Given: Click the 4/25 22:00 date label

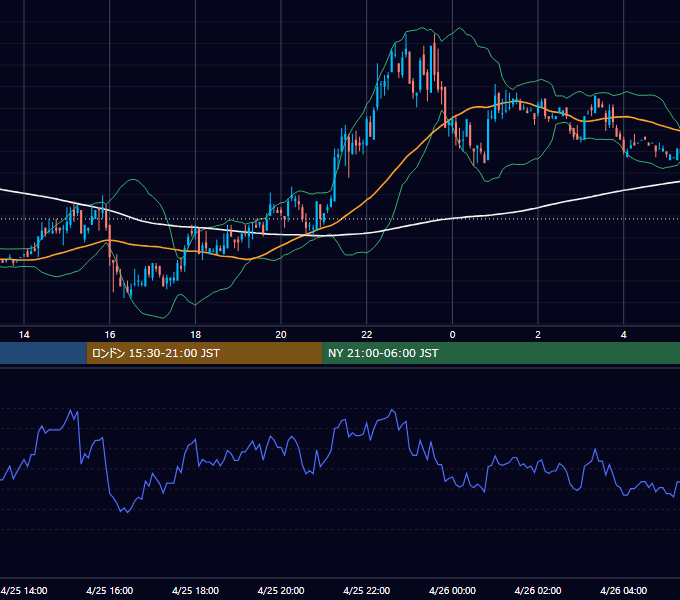Looking at the screenshot, I should [367, 590].
